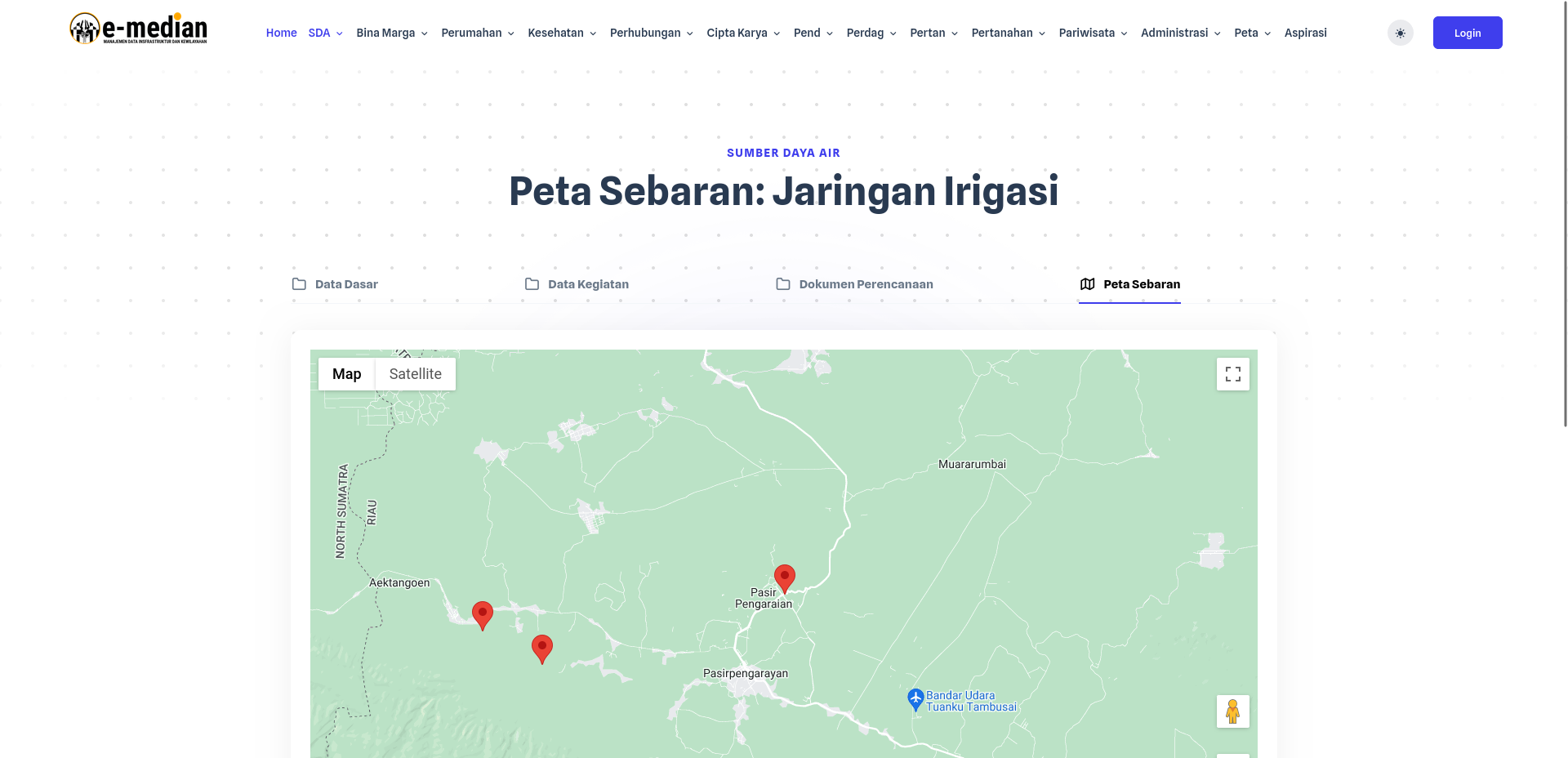Click the Login button
1568x758 pixels.
[x=1467, y=33]
